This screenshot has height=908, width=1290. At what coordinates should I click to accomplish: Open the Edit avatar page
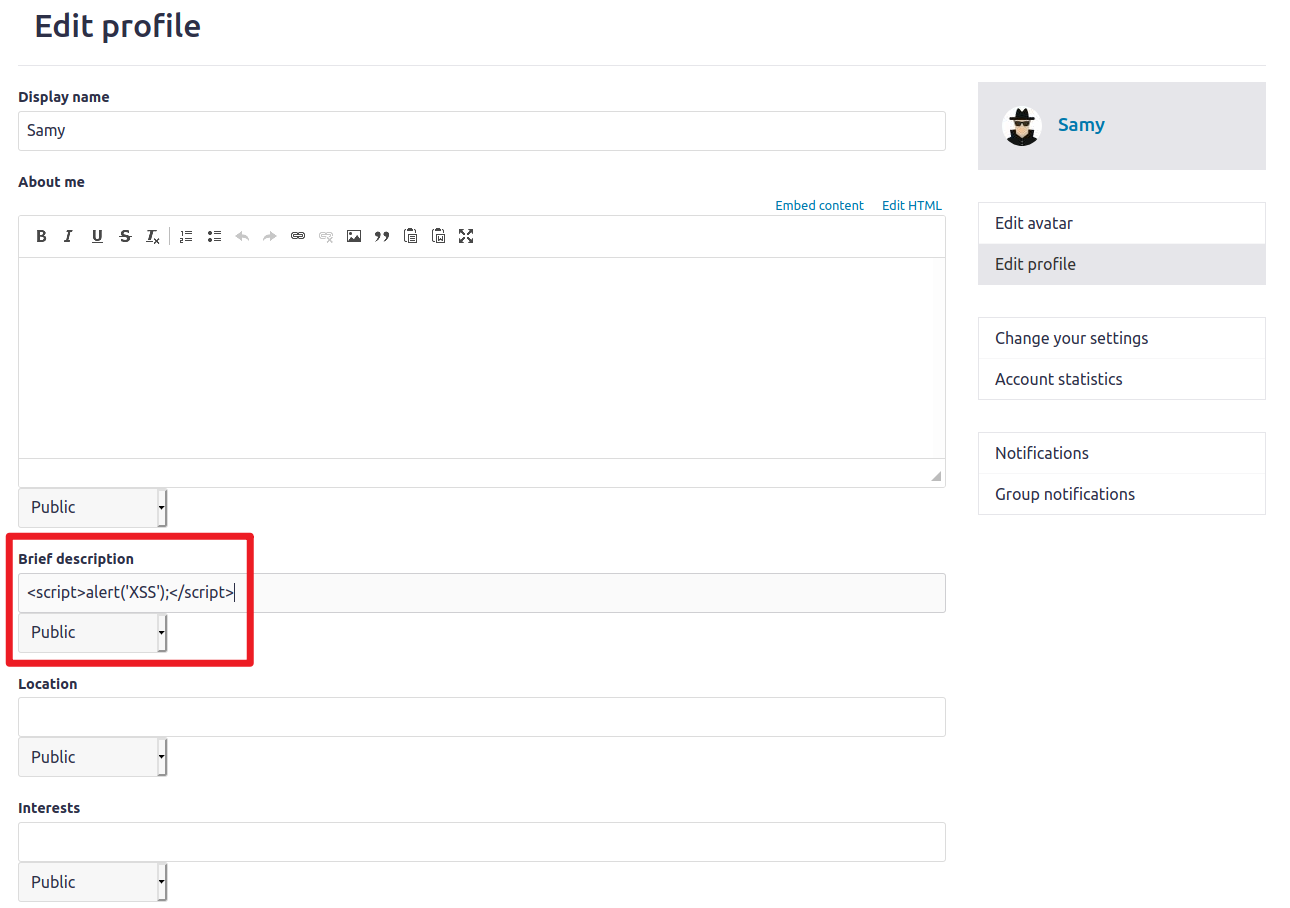pyautogui.click(x=1122, y=223)
